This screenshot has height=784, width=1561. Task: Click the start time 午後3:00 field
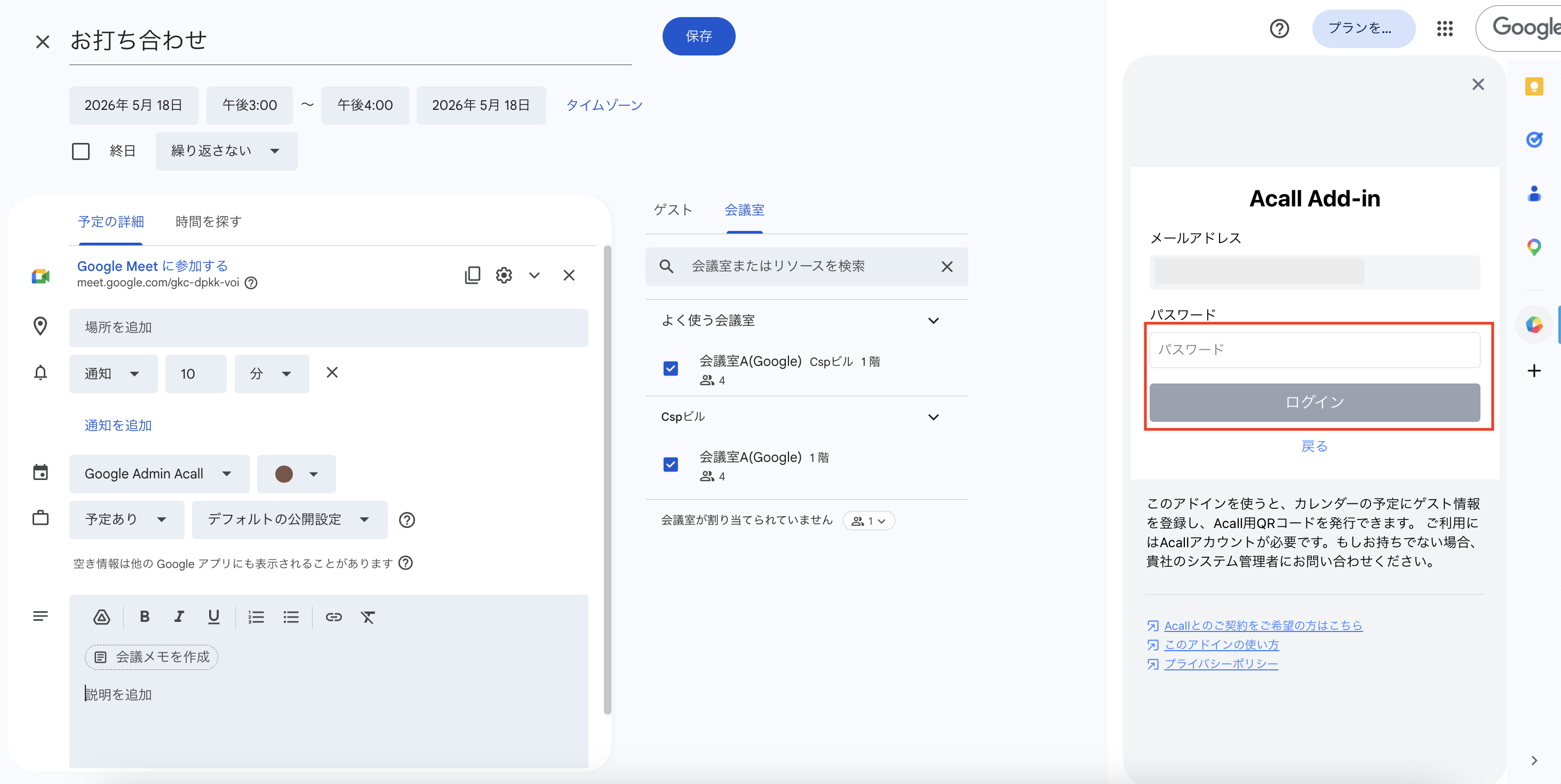click(x=250, y=106)
